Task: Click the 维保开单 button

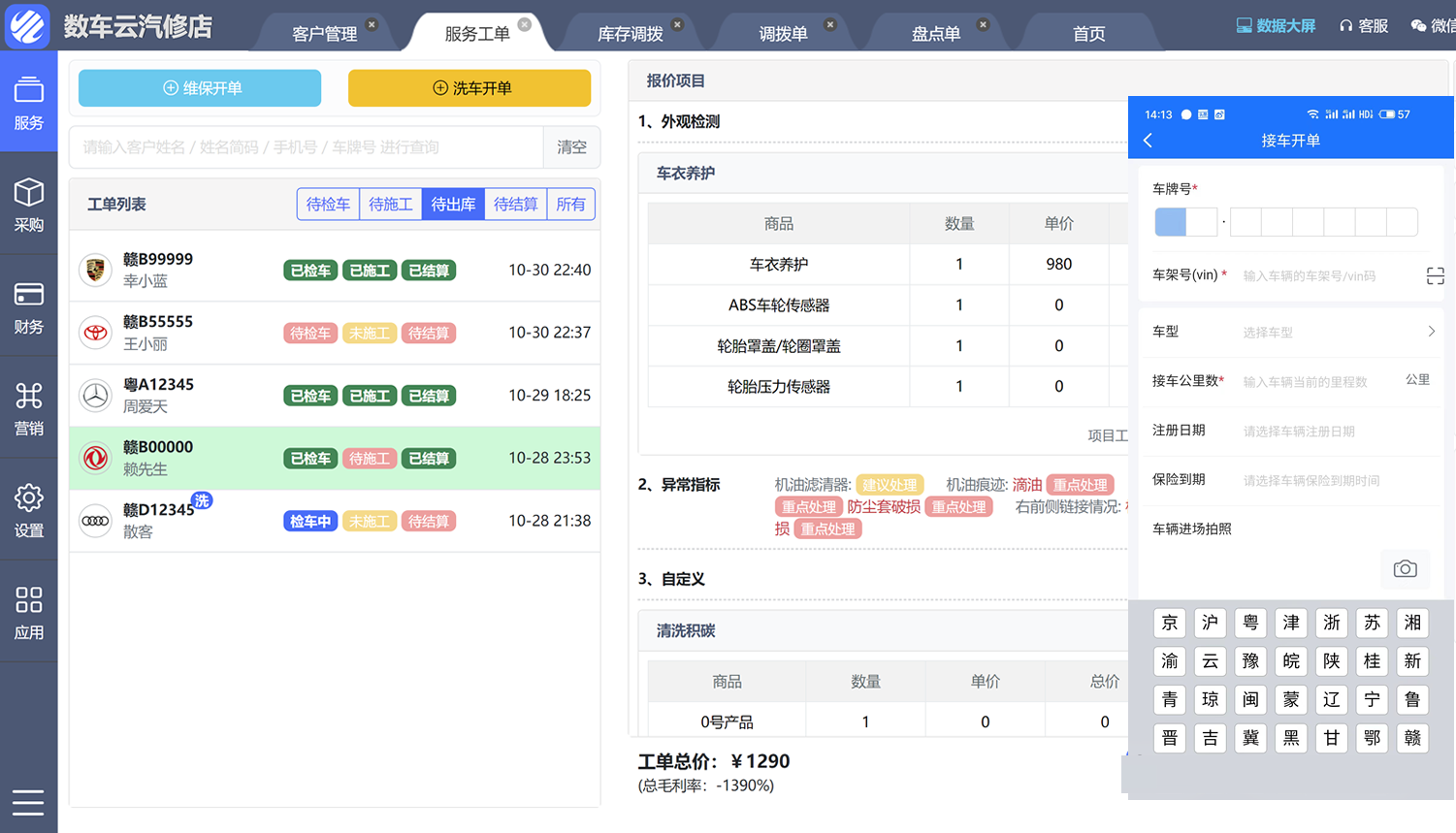Action: [x=200, y=88]
